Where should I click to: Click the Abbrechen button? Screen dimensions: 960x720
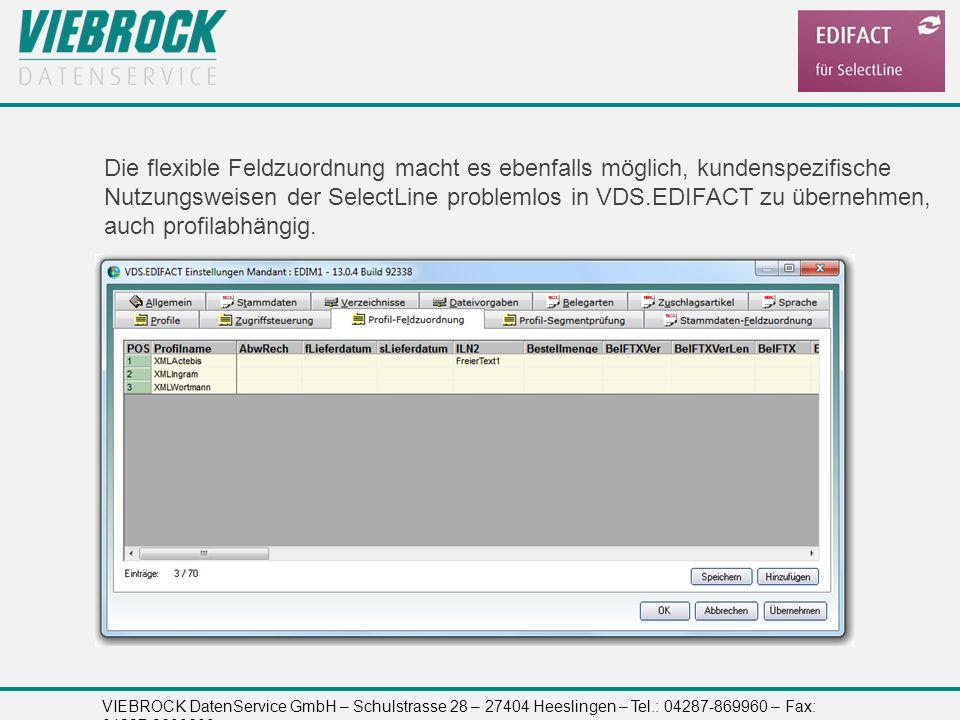726,610
